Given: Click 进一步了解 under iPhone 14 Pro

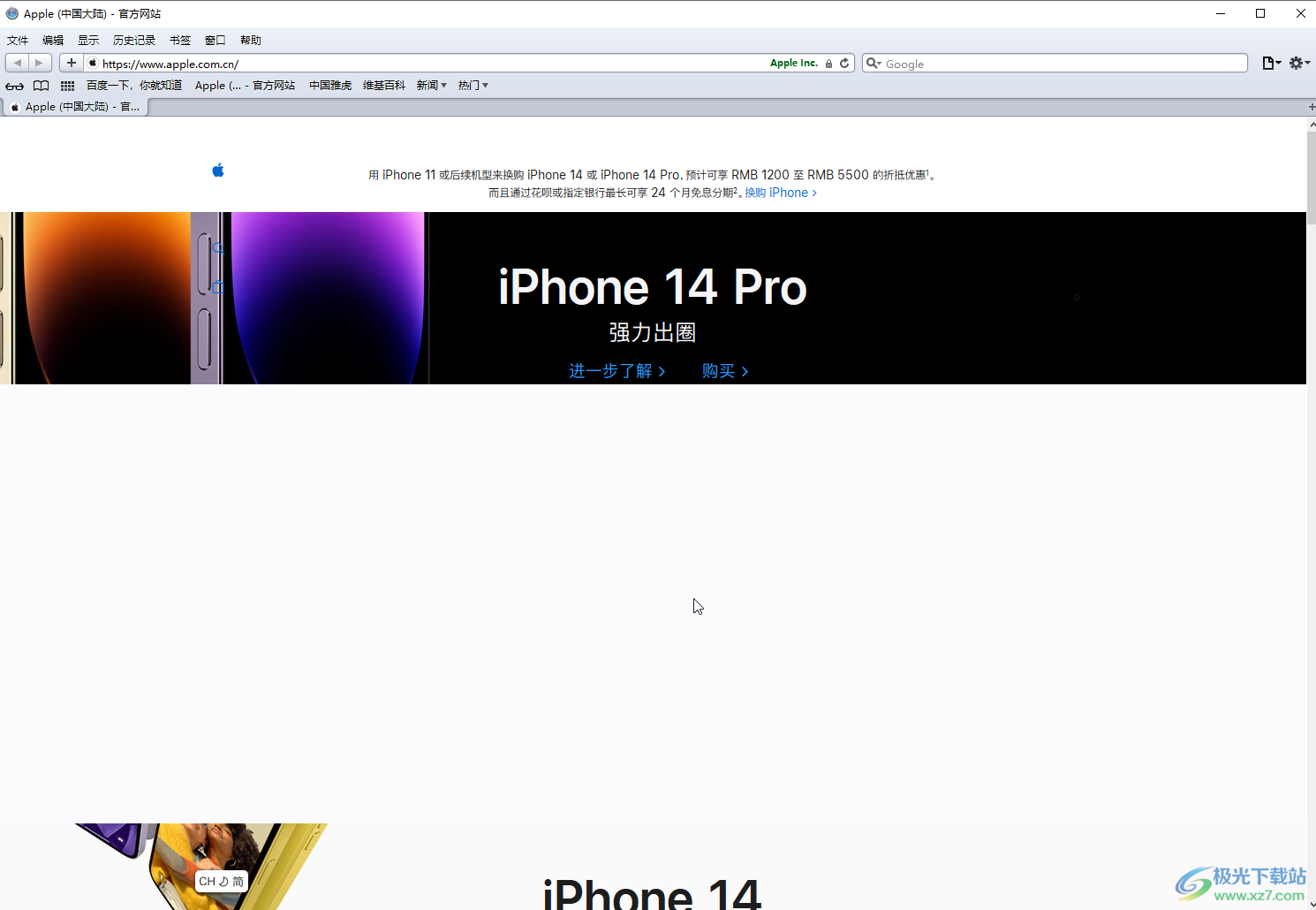Looking at the screenshot, I should [x=617, y=371].
